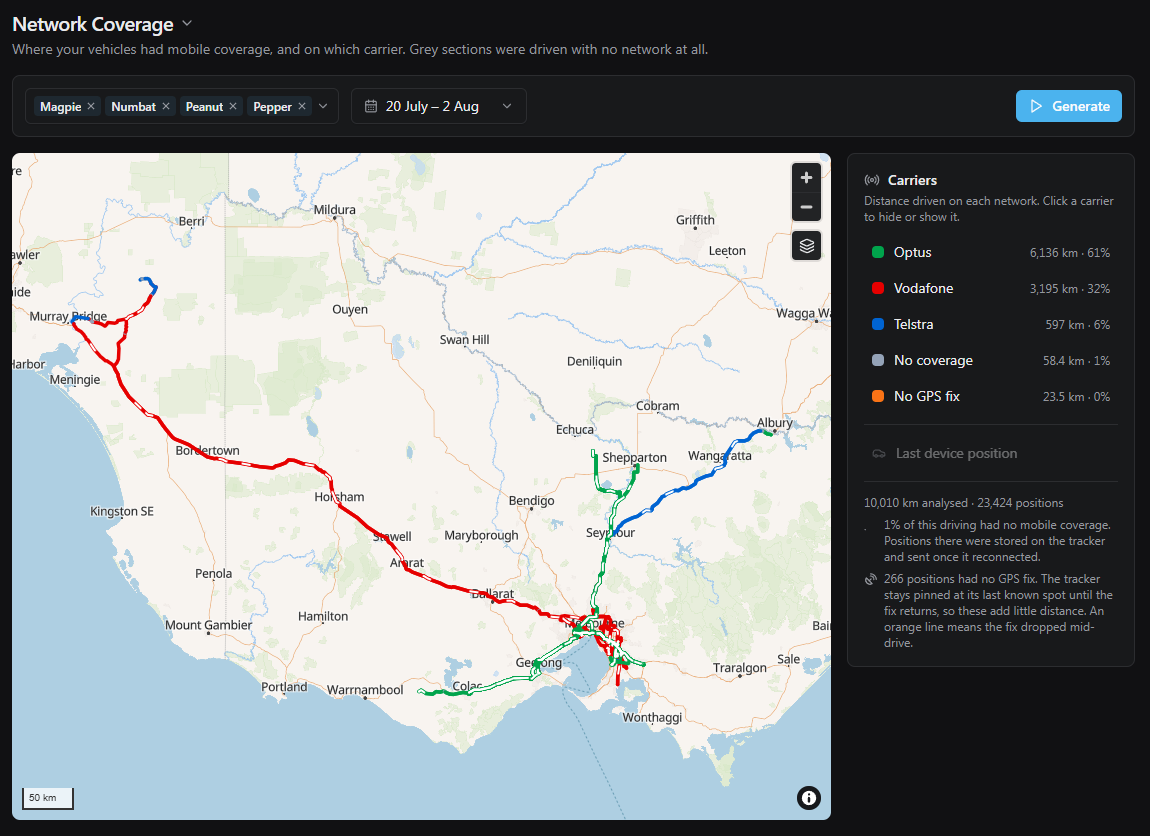Toggle the Optus carrier visibility
The height and width of the screenshot is (836, 1150).
pos(990,252)
